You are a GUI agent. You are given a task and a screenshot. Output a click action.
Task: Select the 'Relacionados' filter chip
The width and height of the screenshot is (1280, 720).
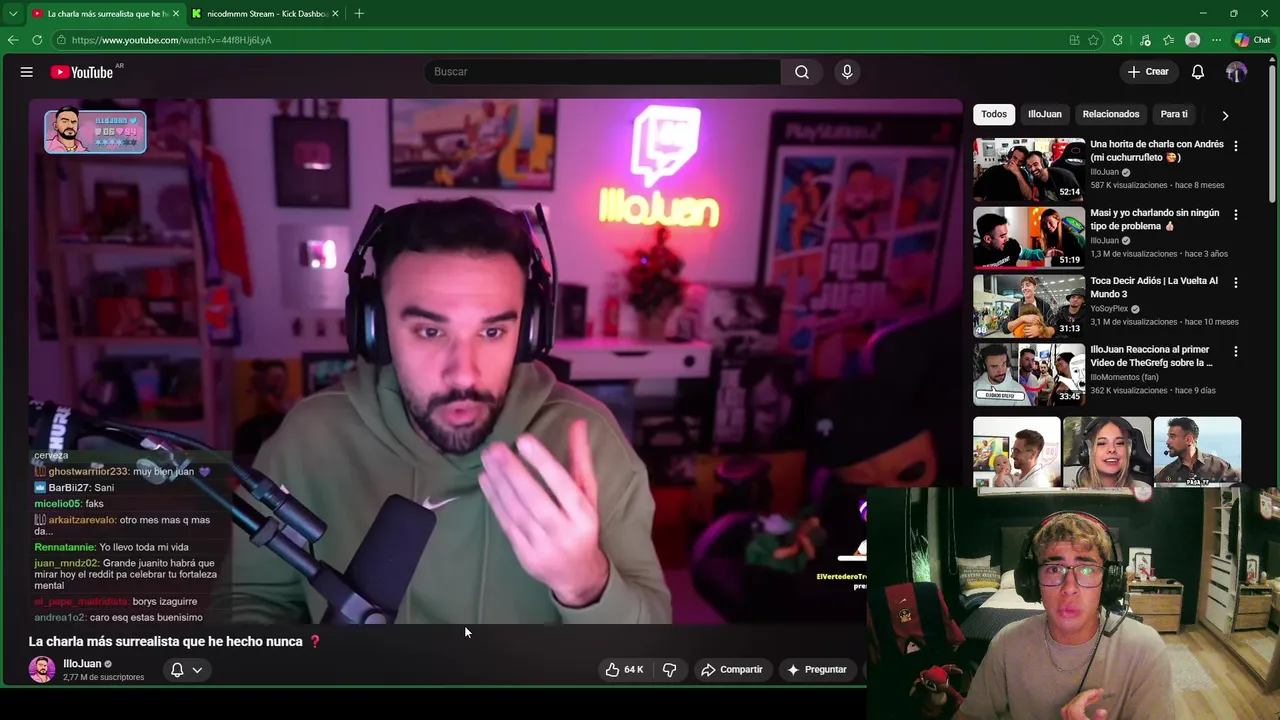point(1111,114)
